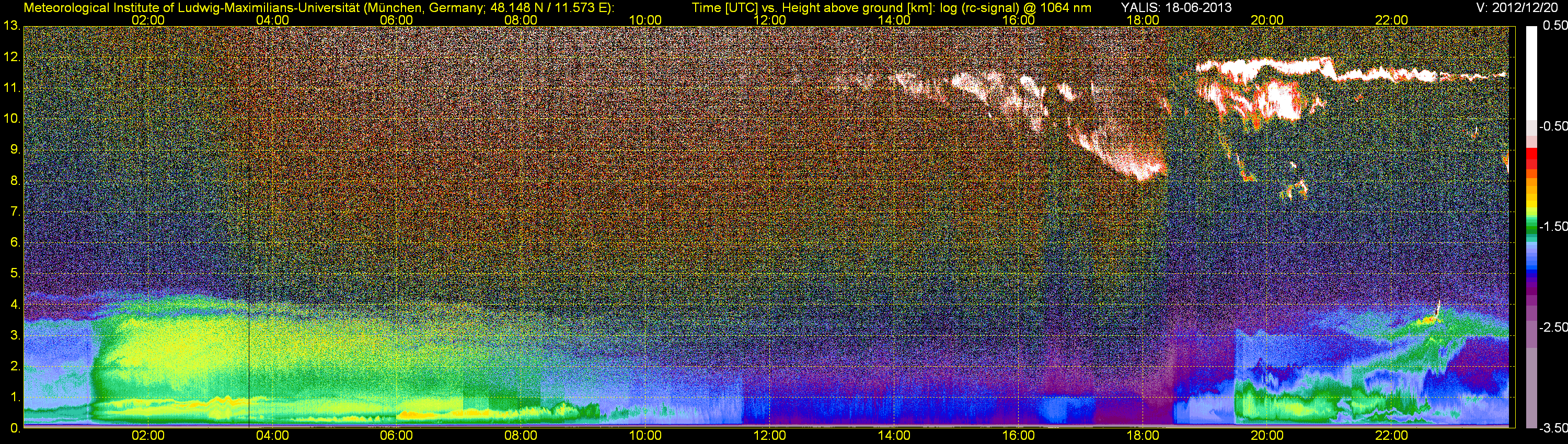Click the 18:00 label on the lower time axis

click(1143, 436)
